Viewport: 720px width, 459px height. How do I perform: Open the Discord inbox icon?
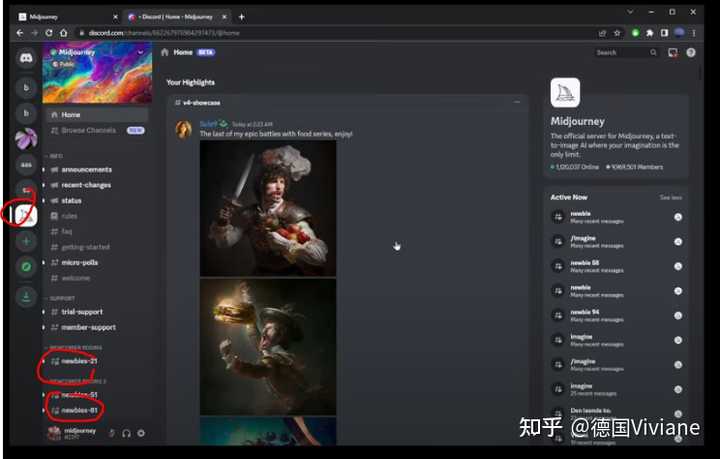click(673, 53)
